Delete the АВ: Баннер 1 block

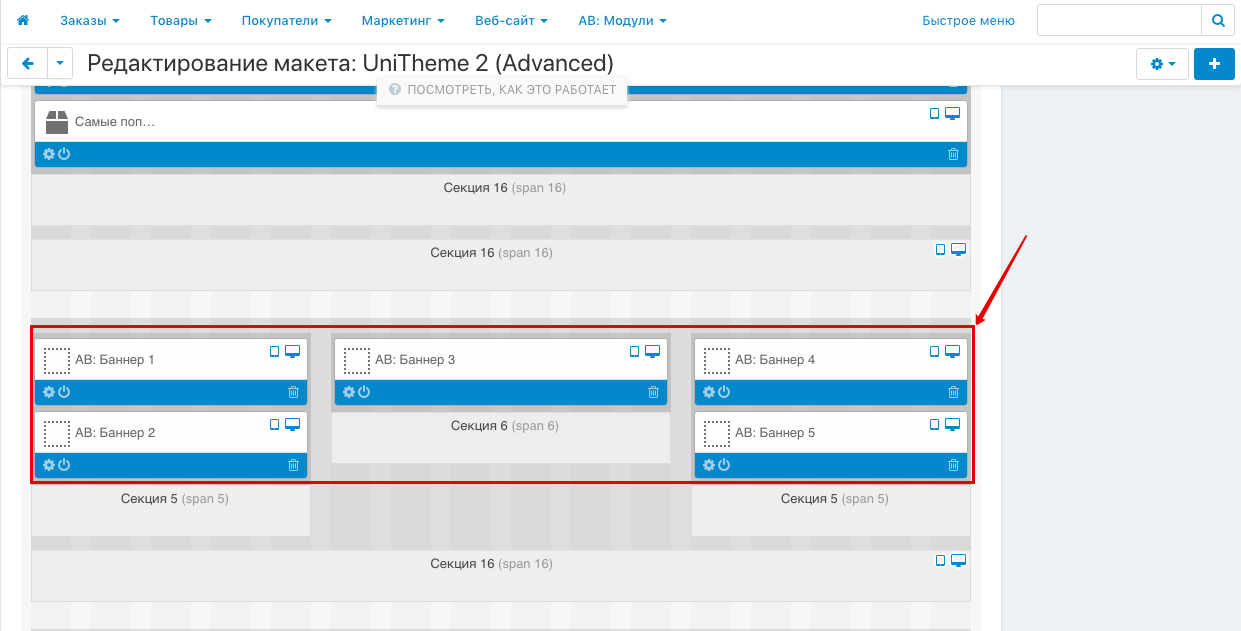293,392
